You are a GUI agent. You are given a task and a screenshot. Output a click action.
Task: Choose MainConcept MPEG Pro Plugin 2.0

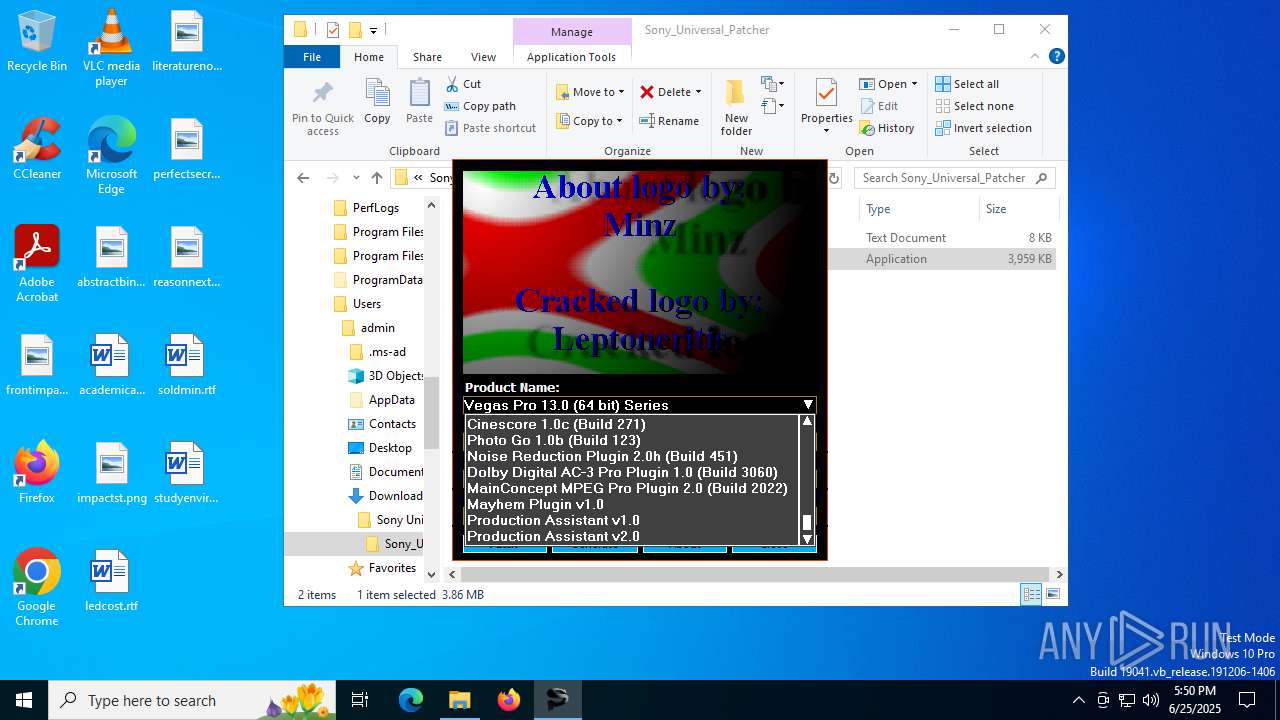[633, 488]
